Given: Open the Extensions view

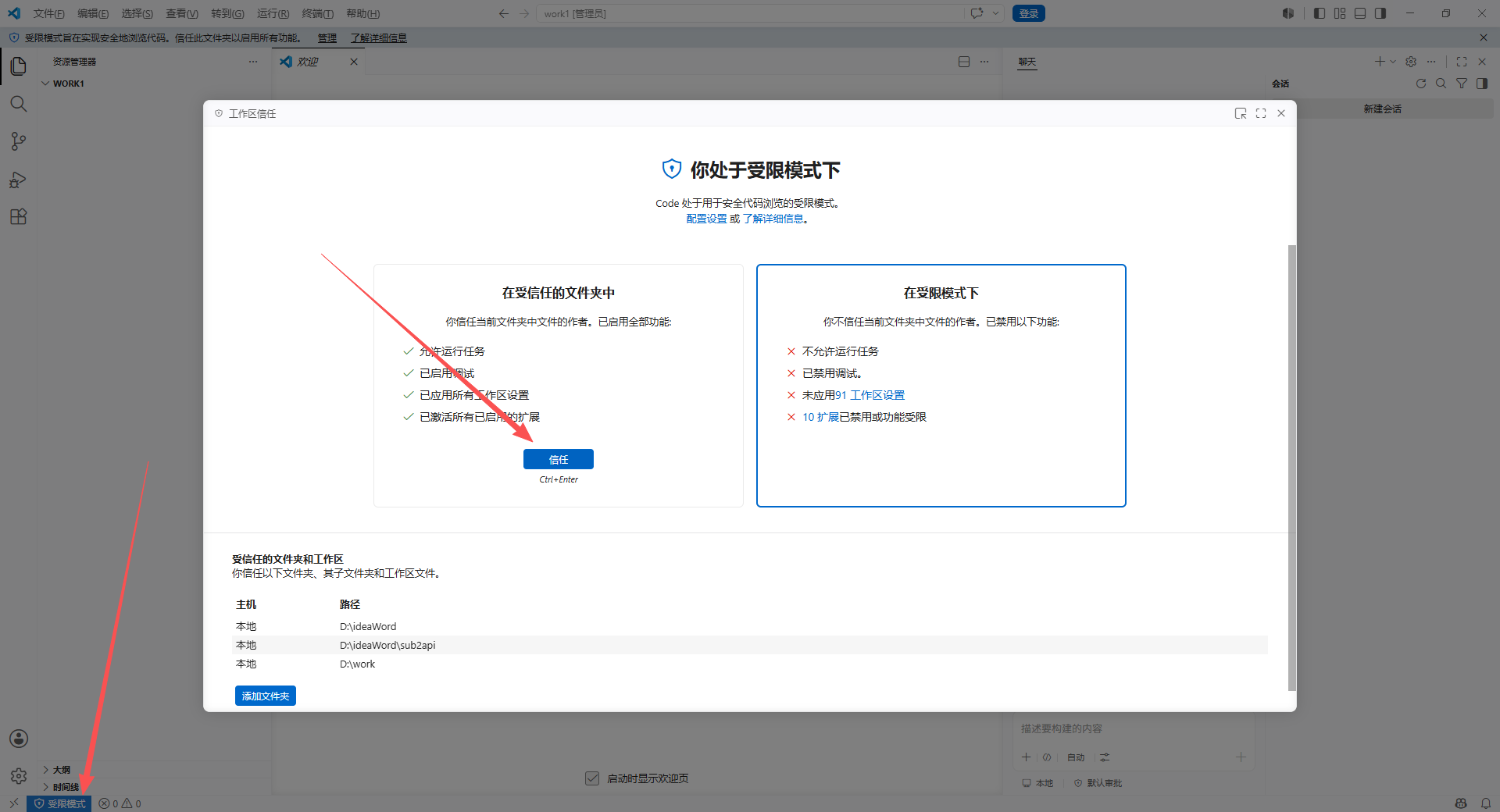Looking at the screenshot, I should point(19,217).
